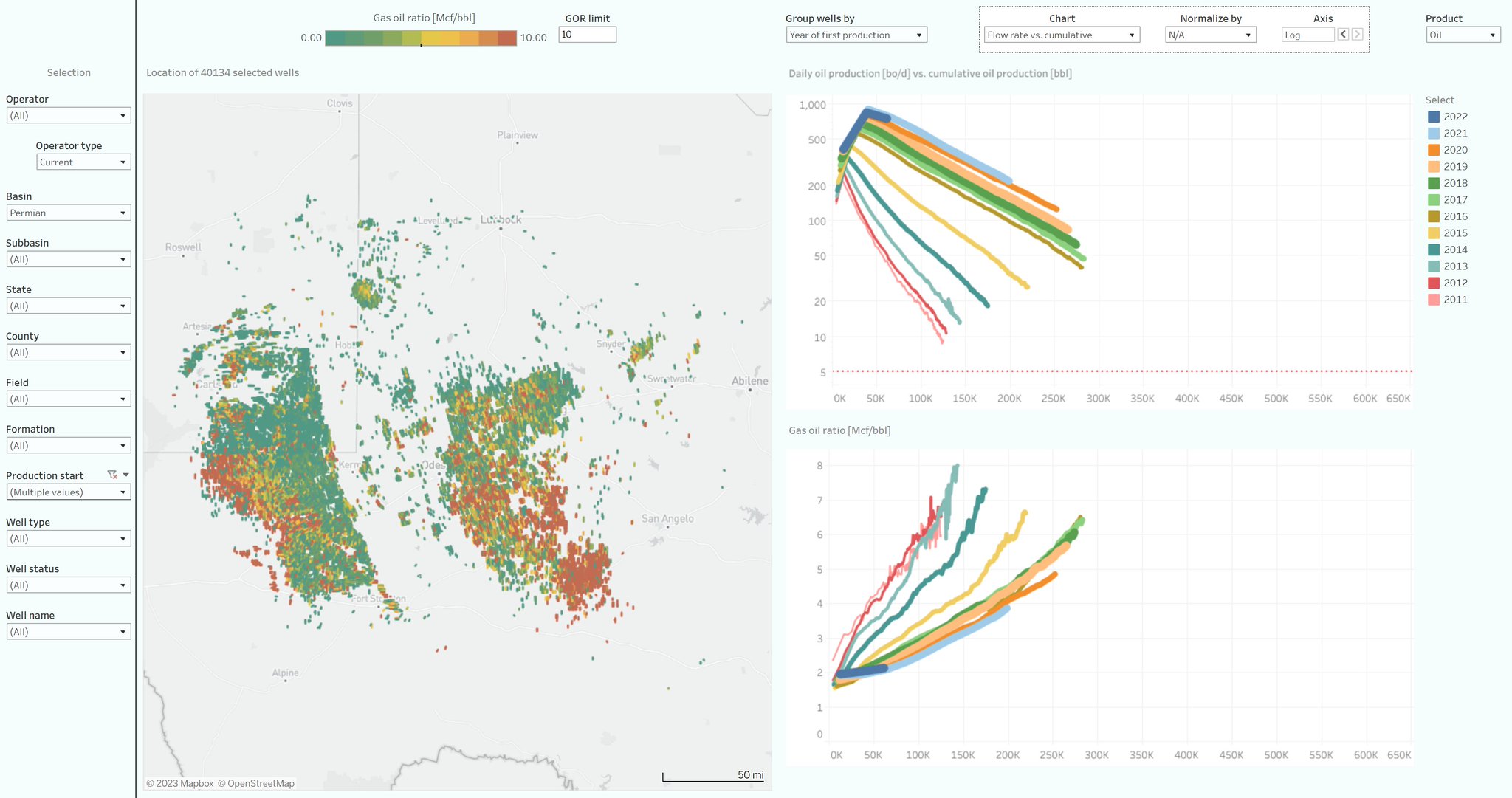The width and height of the screenshot is (1512, 798).
Task: Highlight the 2011 legend entry
Action: [x=1455, y=300]
